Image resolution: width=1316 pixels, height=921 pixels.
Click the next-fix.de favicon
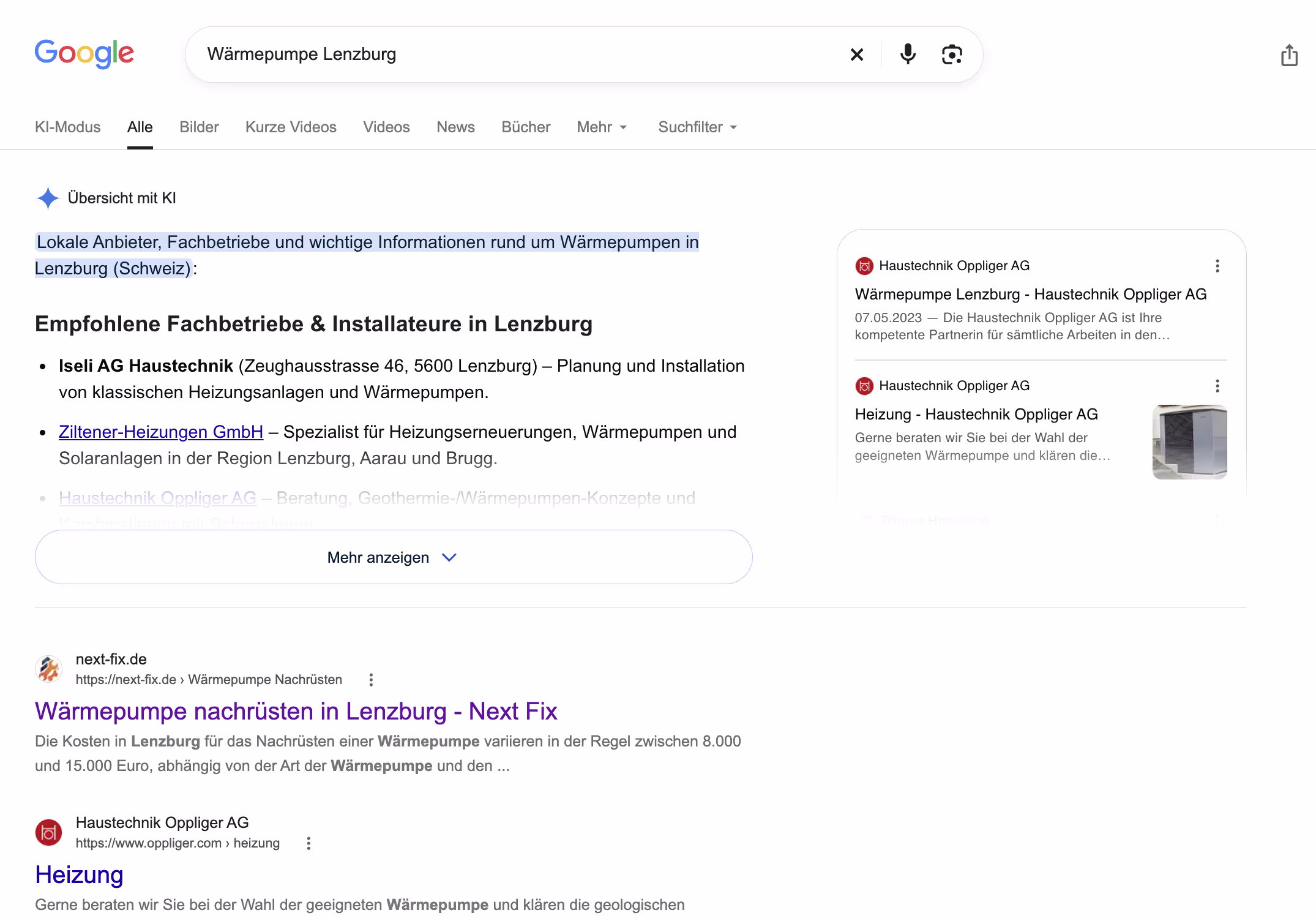click(x=48, y=669)
